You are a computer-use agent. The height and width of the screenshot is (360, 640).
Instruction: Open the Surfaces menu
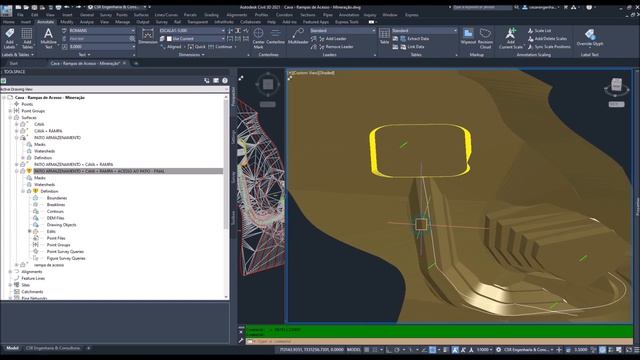coord(141,15)
